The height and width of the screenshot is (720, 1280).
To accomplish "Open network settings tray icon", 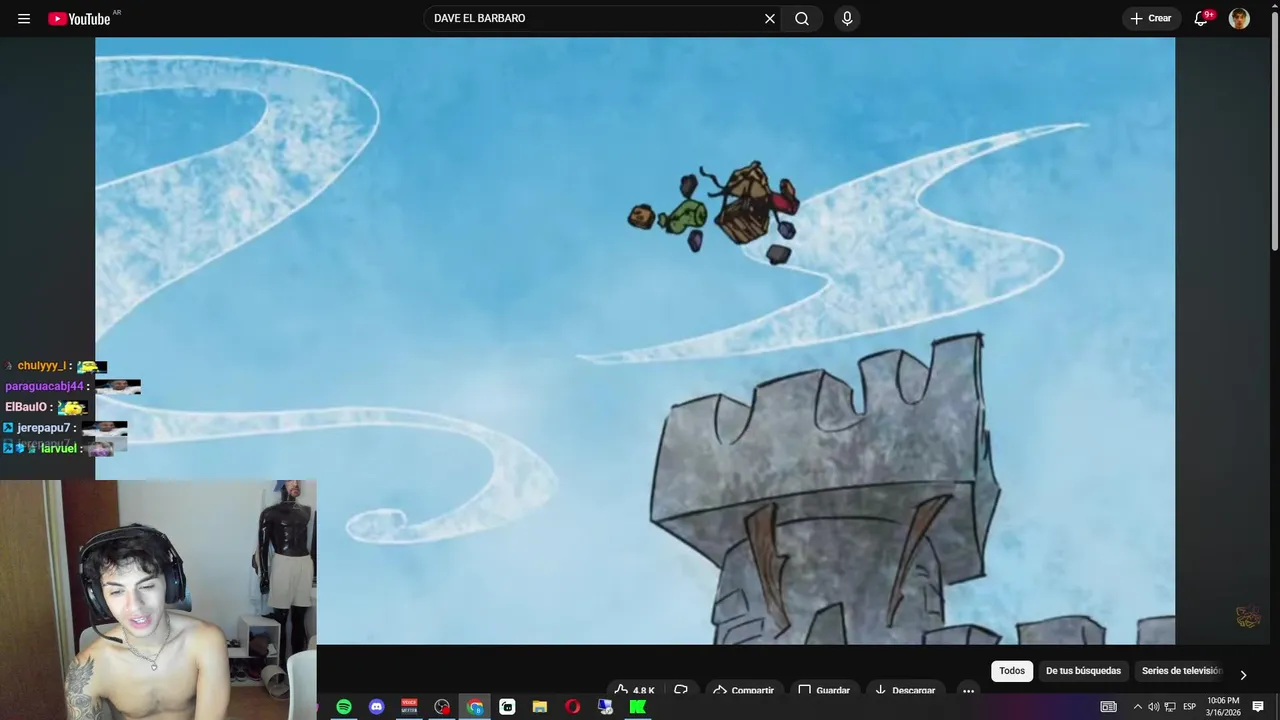I will (x=1169, y=707).
